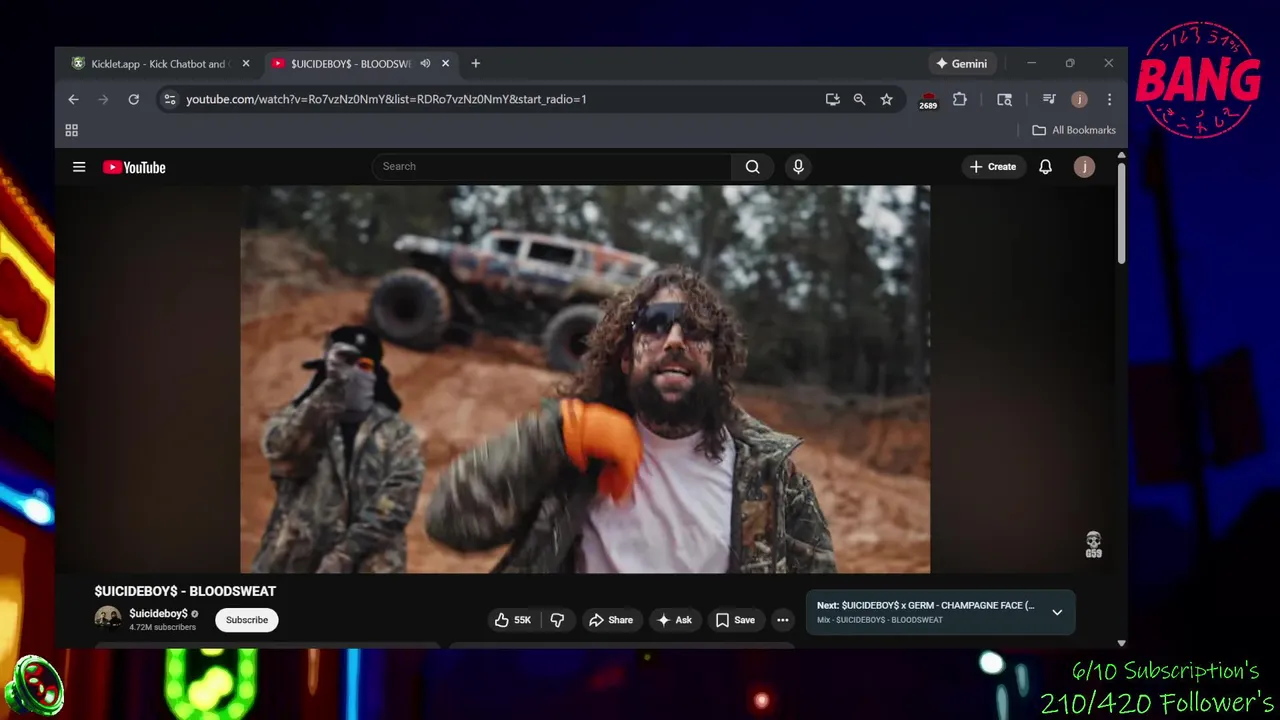1280x720 pixels.
Task: Expand the Next: CHAMPAGNE FACE playlist panel
Action: pyautogui.click(x=1057, y=612)
